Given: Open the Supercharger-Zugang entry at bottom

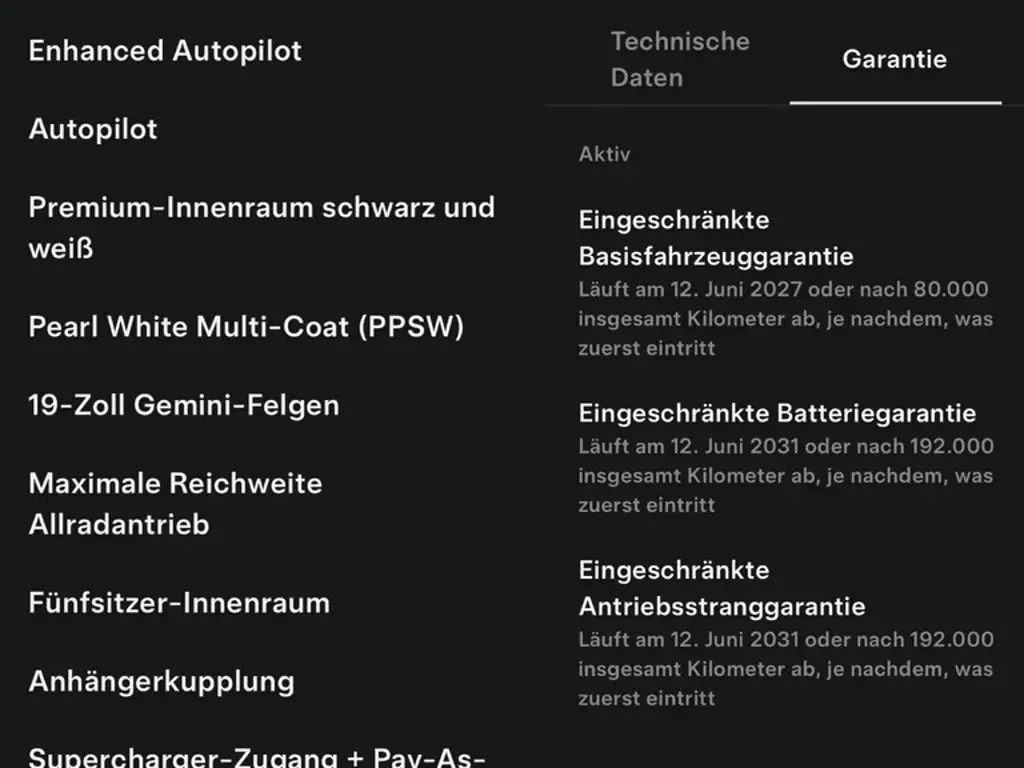Looking at the screenshot, I should point(257,756).
